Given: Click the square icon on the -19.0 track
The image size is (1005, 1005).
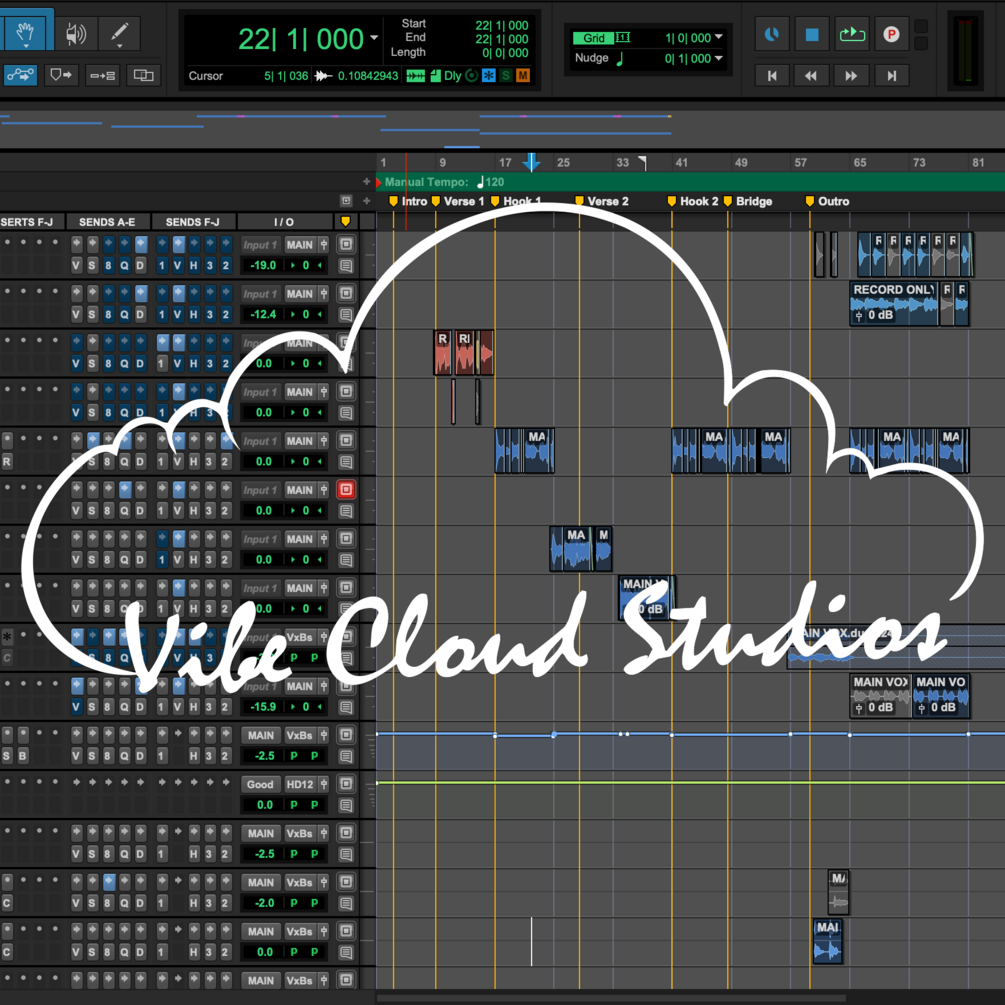Looking at the screenshot, I should (346, 244).
